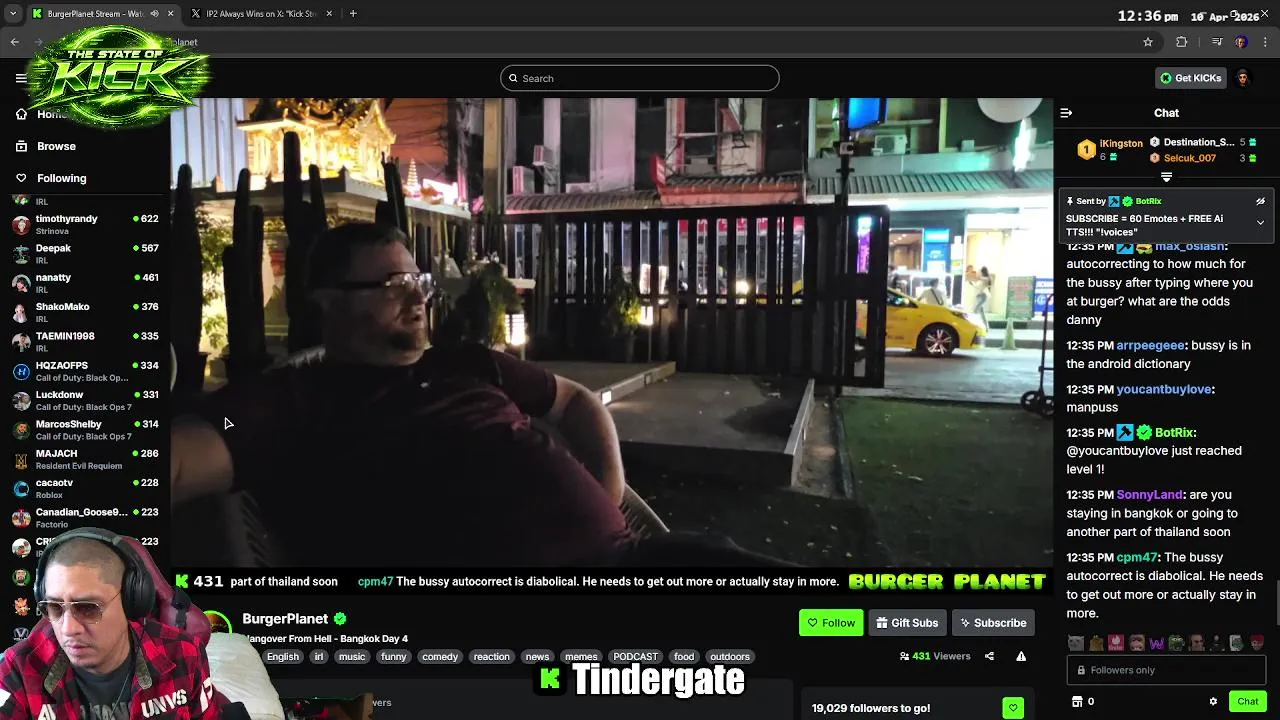Select nanatty in followed channels

(85, 282)
